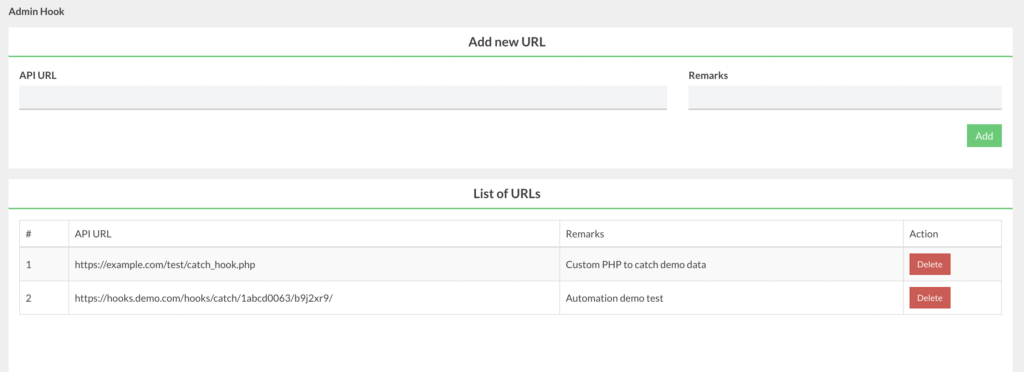Select the Admin Hook page title
The image size is (1024, 372).
pyautogui.click(x=37, y=12)
